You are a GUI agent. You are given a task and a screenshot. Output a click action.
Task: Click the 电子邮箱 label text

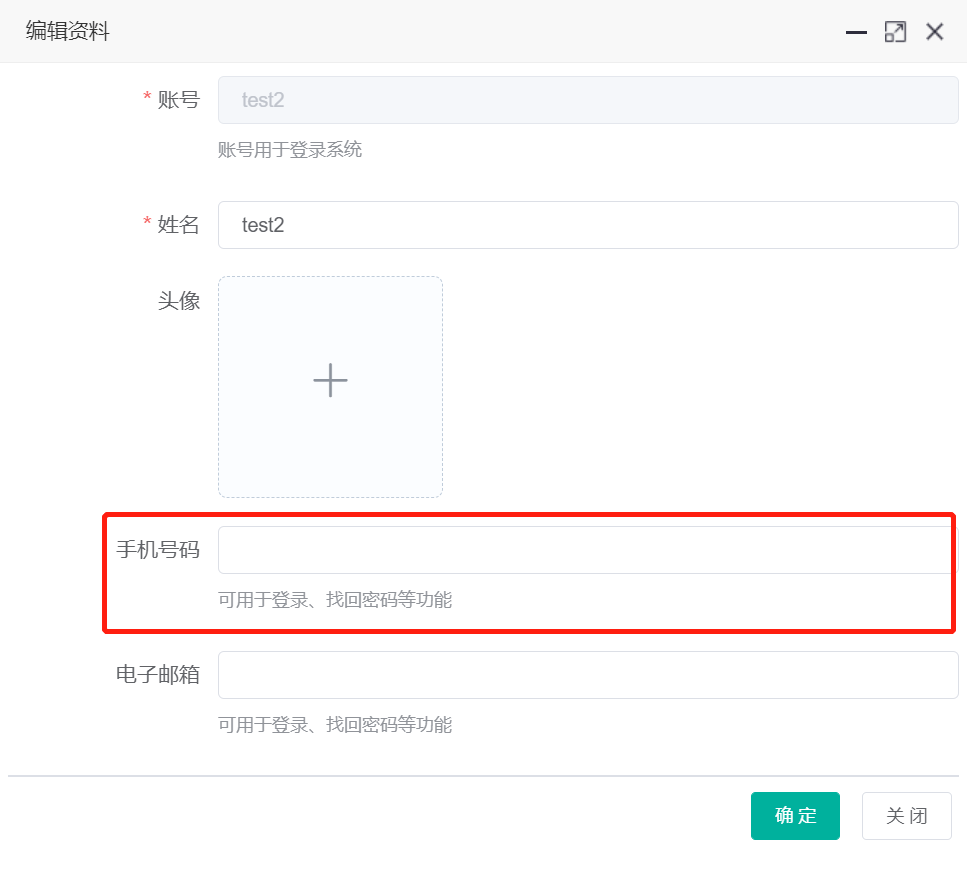(158, 675)
